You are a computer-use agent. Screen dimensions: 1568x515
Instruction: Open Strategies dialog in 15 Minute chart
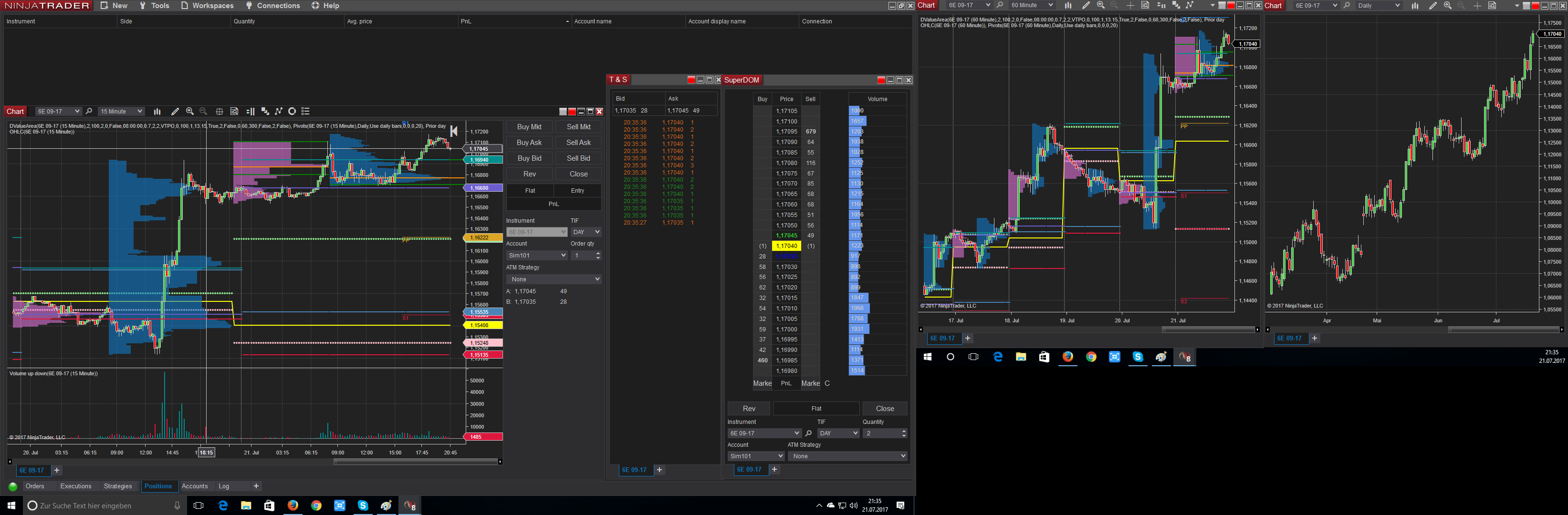pyautogui.click(x=292, y=111)
